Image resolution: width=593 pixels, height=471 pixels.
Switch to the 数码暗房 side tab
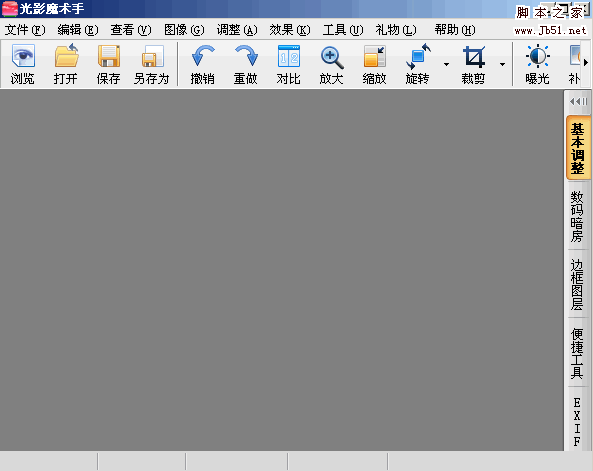[x=577, y=216]
